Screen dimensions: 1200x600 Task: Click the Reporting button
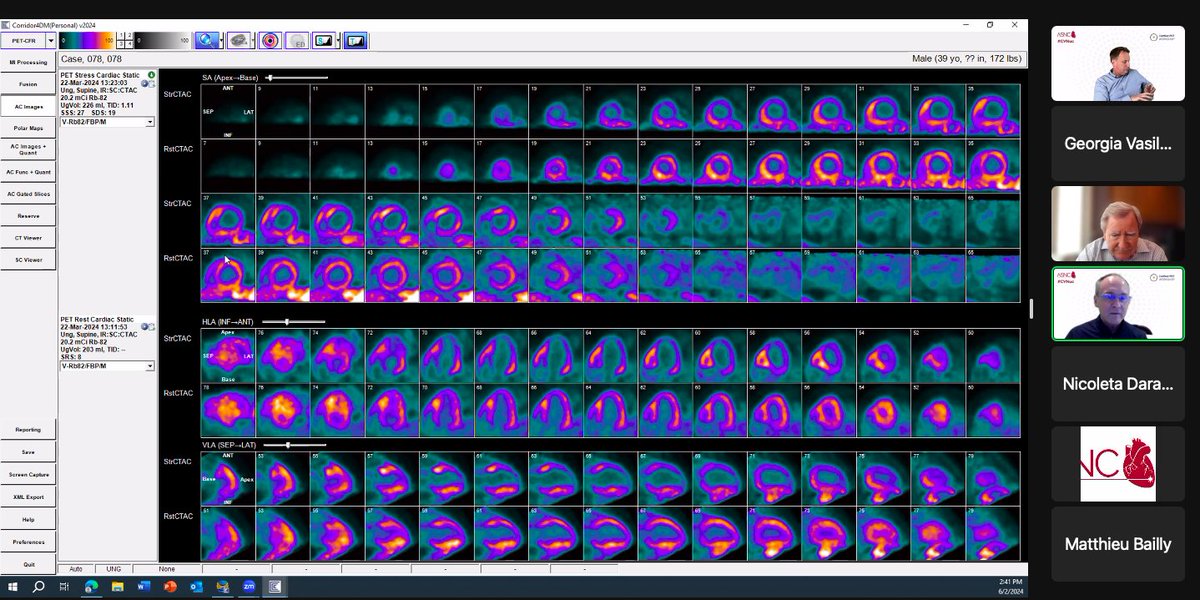(28, 430)
